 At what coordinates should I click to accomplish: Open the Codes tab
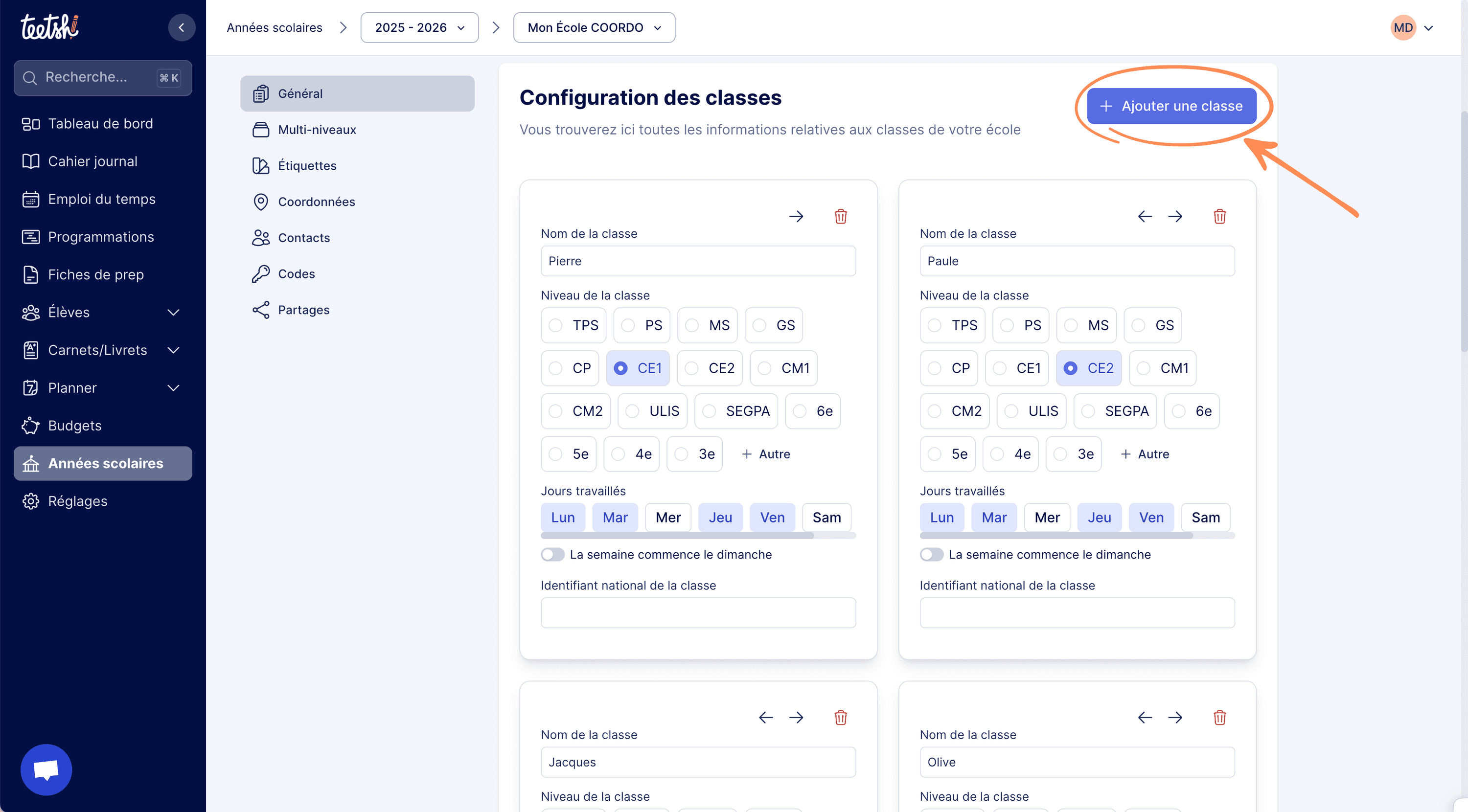pyautogui.click(x=357, y=273)
